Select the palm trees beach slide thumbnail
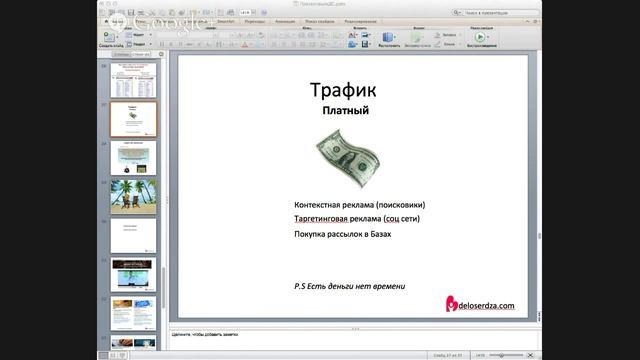The height and width of the screenshot is (360, 640). tap(133, 197)
